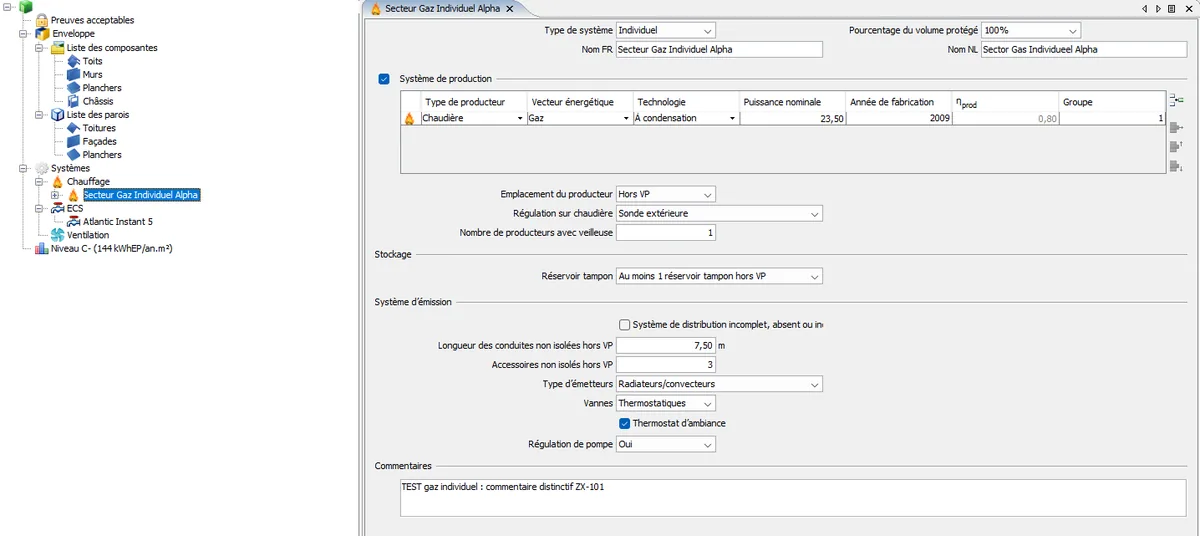Click the Commentaires text area
This screenshot has width=1200, height=536.
coord(795,497)
